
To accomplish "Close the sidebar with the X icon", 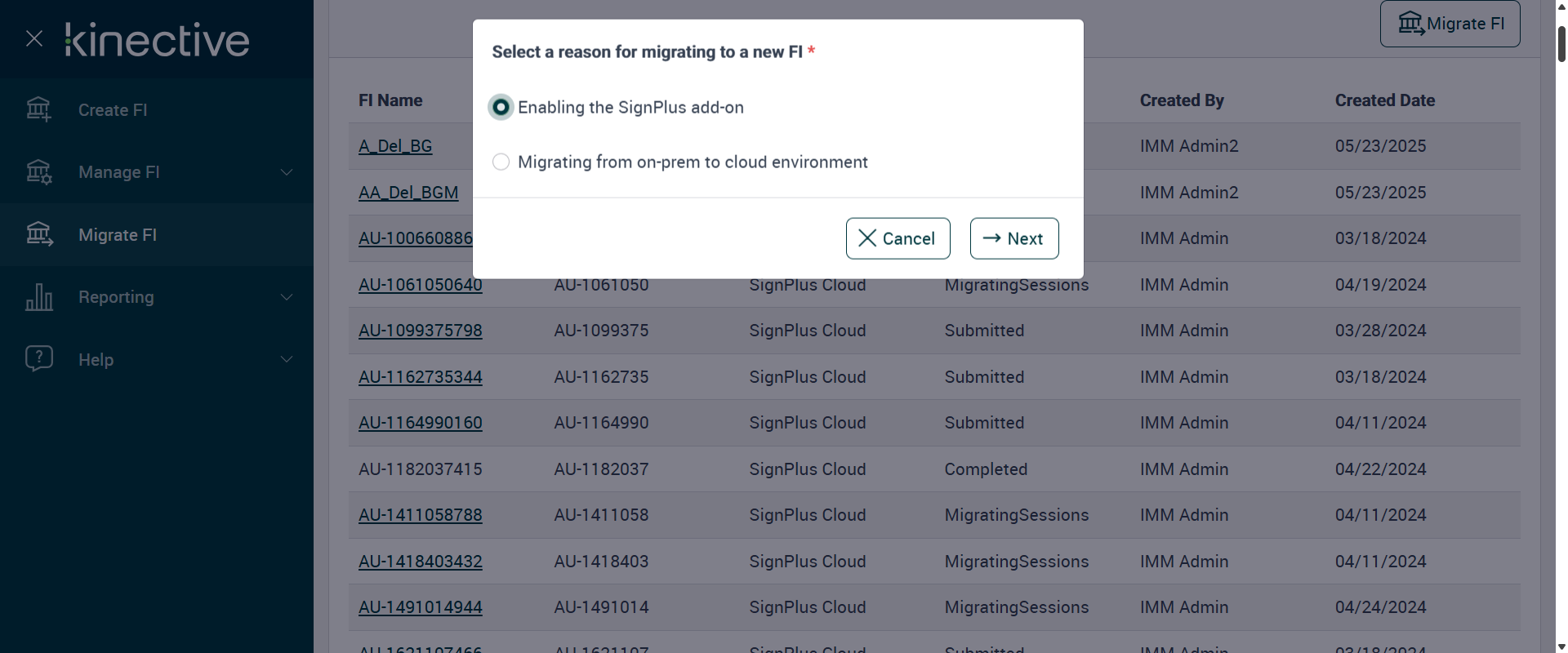I will click(34, 38).
